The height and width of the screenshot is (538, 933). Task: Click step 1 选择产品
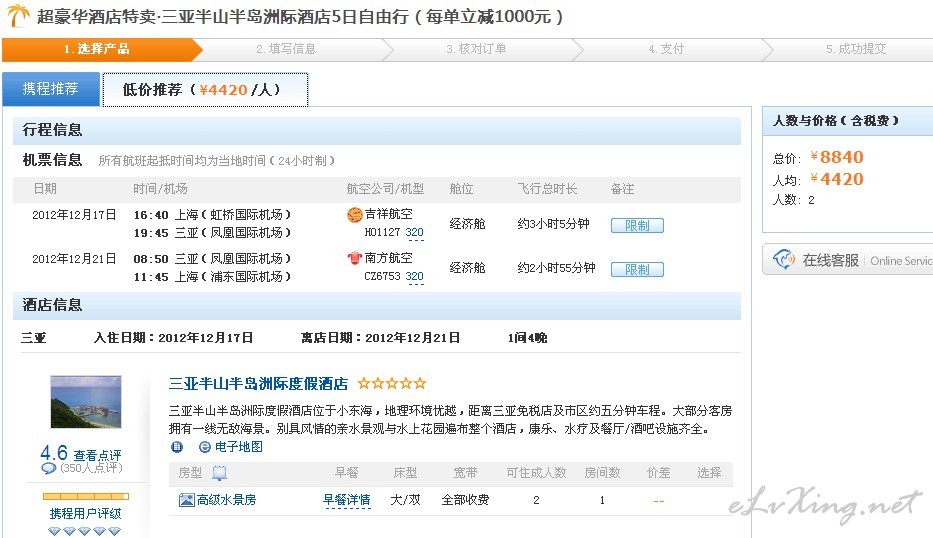coord(96,49)
